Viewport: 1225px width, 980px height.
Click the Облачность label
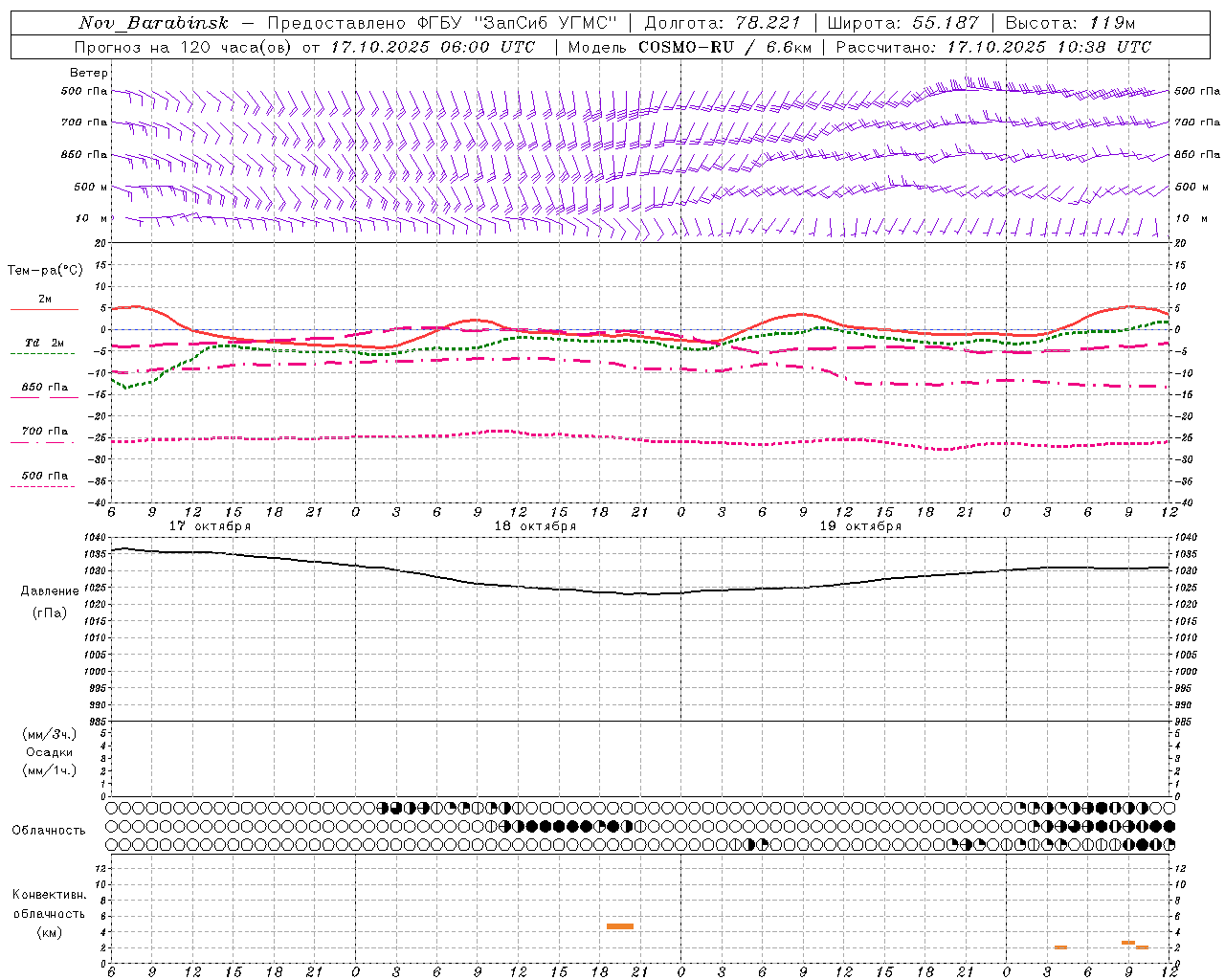(49, 831)
